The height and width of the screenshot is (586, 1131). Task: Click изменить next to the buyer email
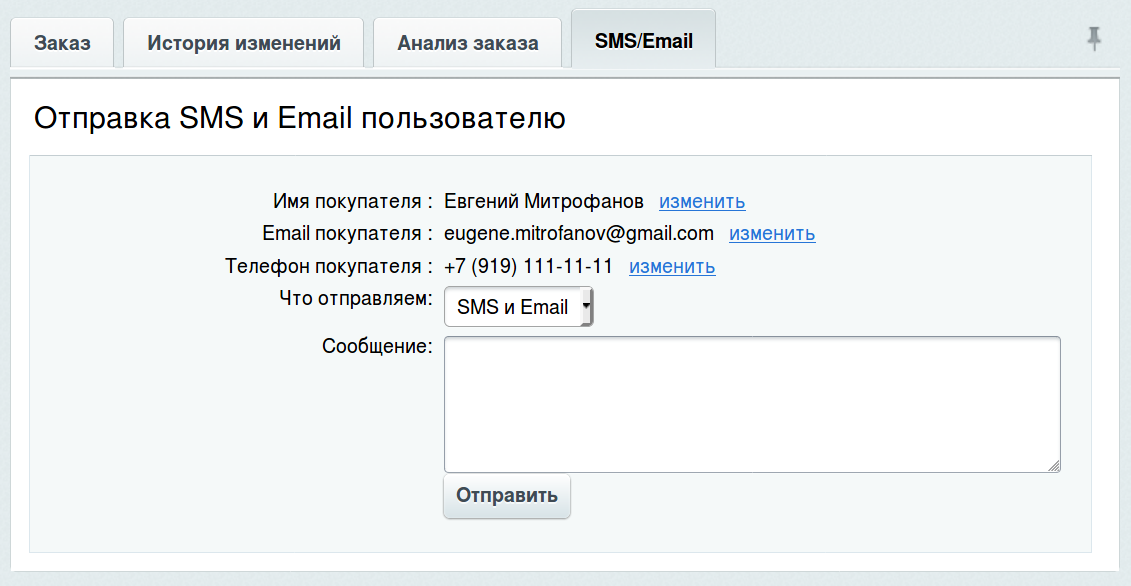click(772, 234)
